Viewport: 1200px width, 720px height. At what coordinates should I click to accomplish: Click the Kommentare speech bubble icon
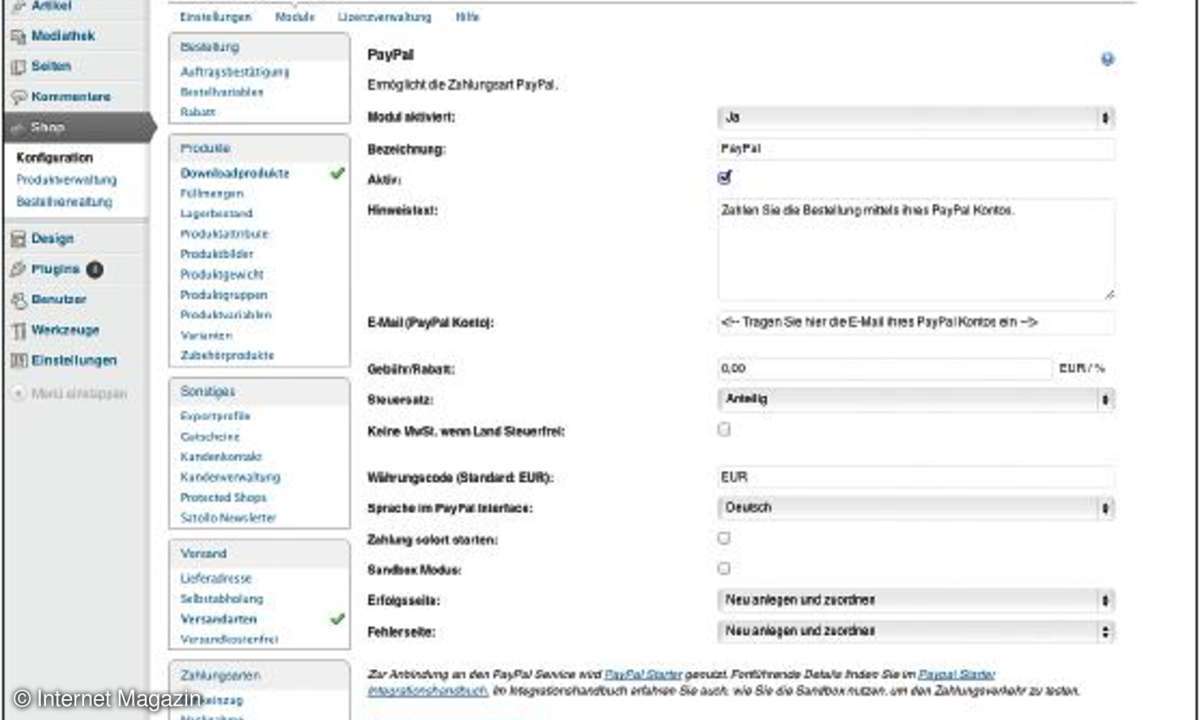click(18, 98)
